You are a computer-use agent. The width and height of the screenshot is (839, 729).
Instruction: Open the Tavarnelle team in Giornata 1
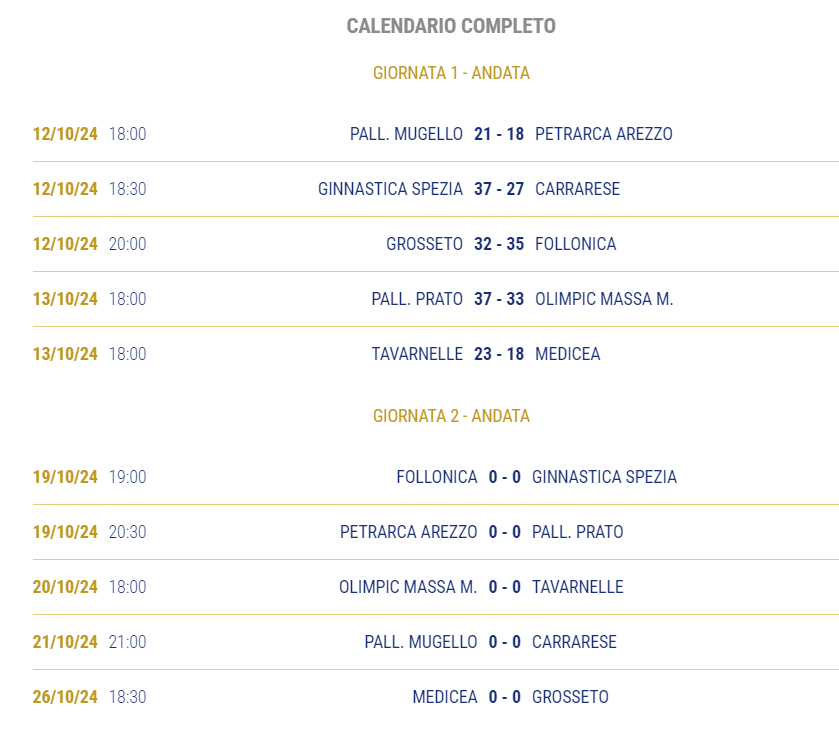(417, 354)
